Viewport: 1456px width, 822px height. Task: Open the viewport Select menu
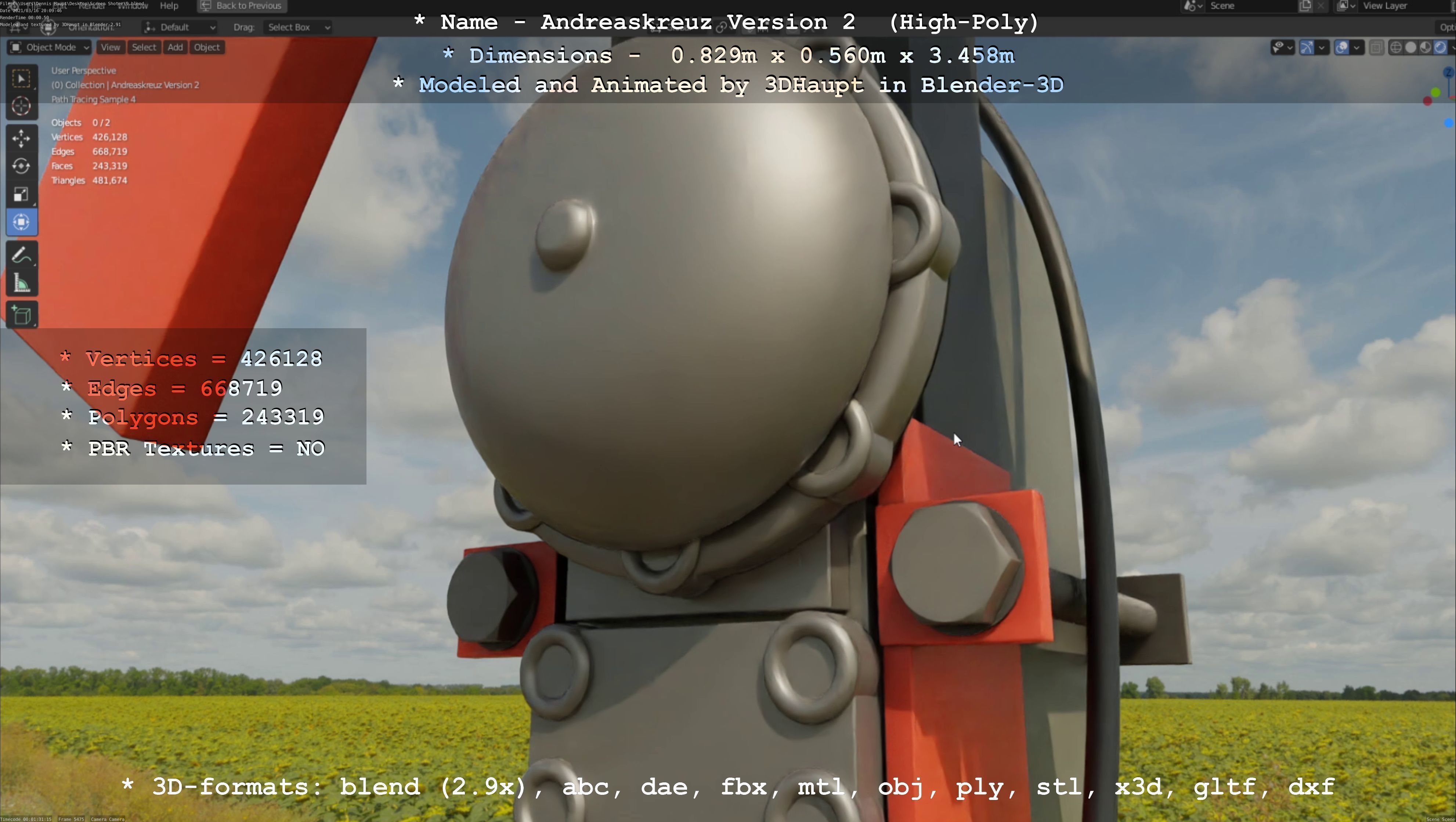(x=144, y=47)
